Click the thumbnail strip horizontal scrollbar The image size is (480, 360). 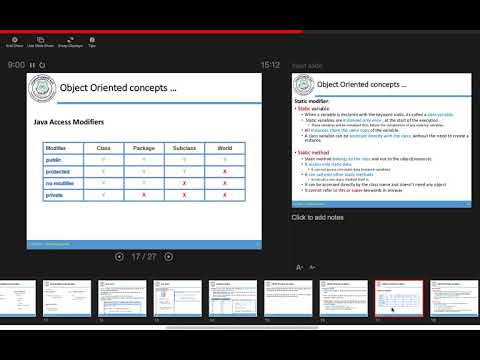[242, 328]
